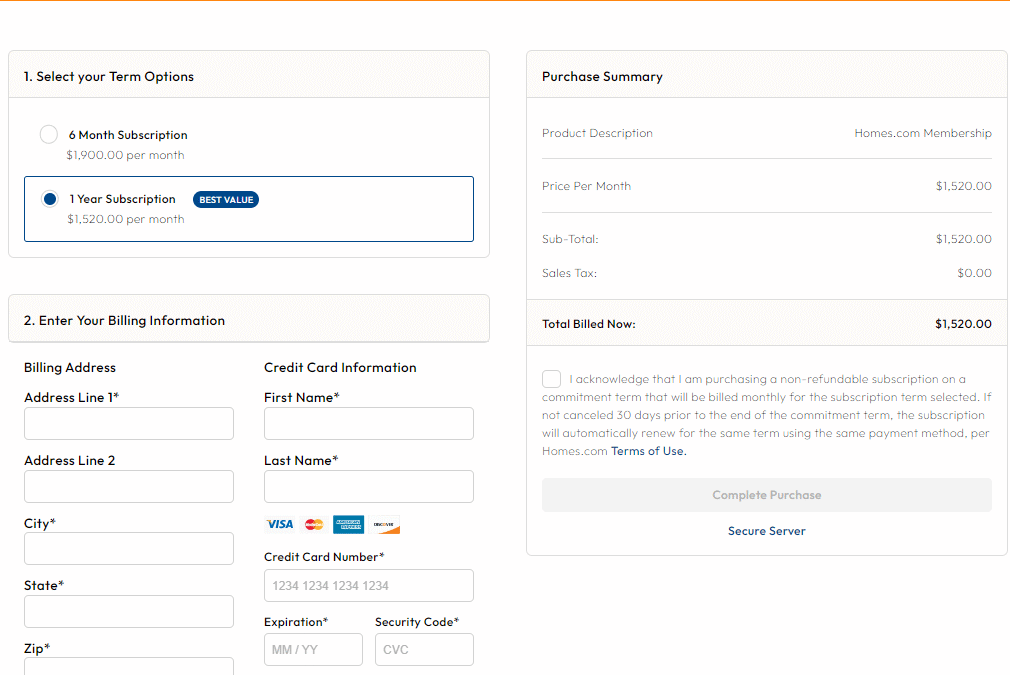The height and width of the screenshot is (675, 1010).
Task: Click the 'Product Description' label
Action: pos(597,133)
